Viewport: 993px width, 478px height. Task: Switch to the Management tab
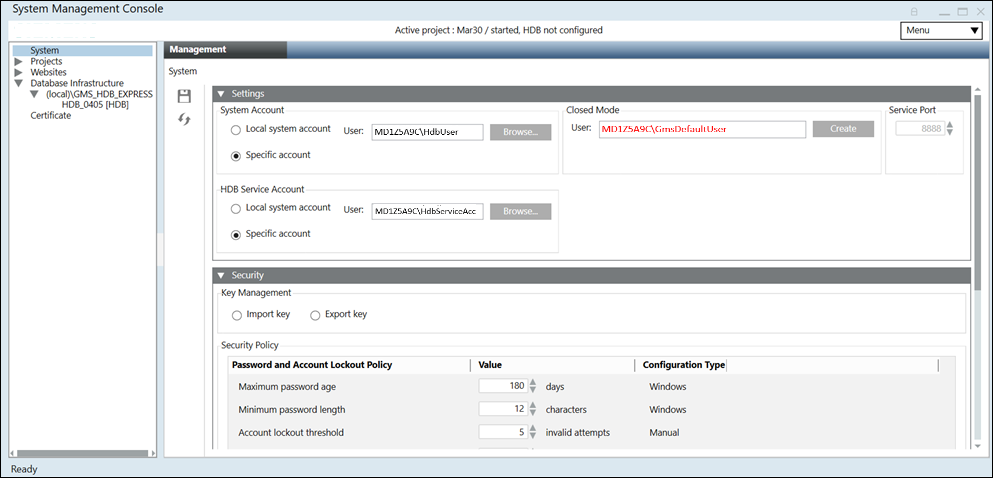(198, 49)
